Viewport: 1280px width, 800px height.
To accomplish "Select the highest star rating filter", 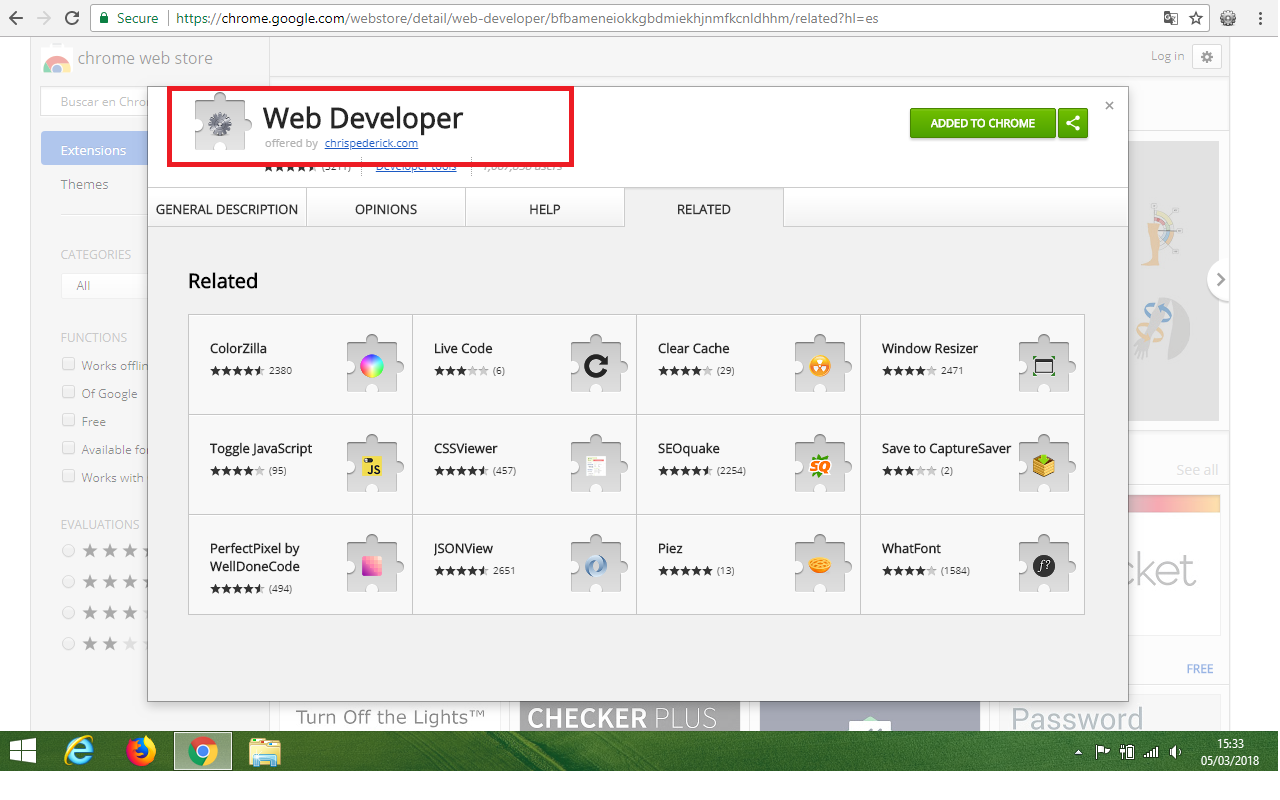I will [68, 550].
